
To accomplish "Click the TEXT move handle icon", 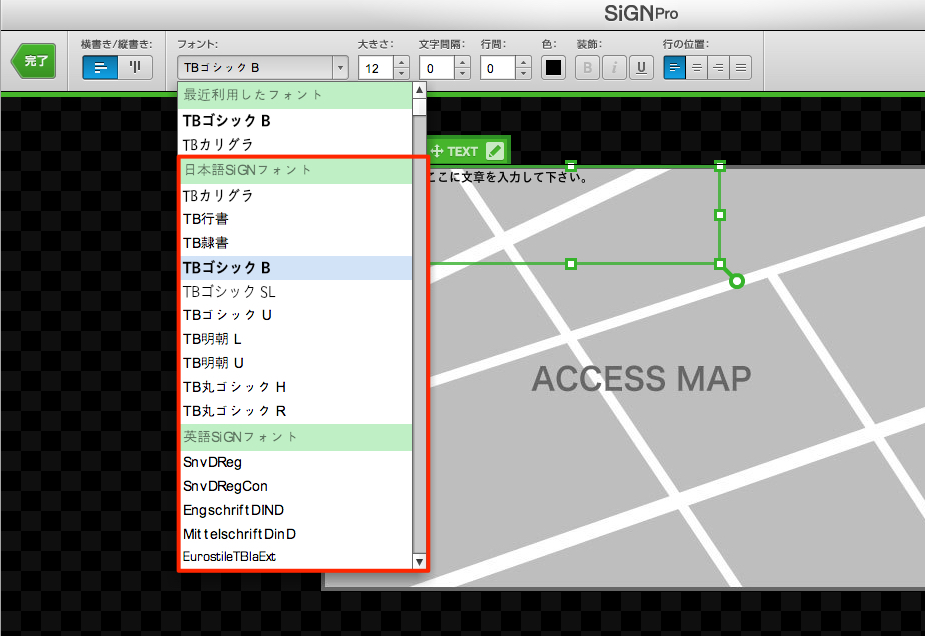I will tap(437, 151).
